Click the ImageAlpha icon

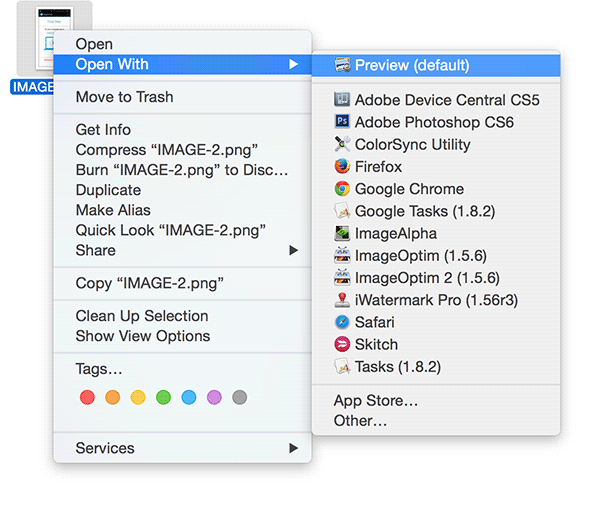pyautogui.click(x=342, y=233)
